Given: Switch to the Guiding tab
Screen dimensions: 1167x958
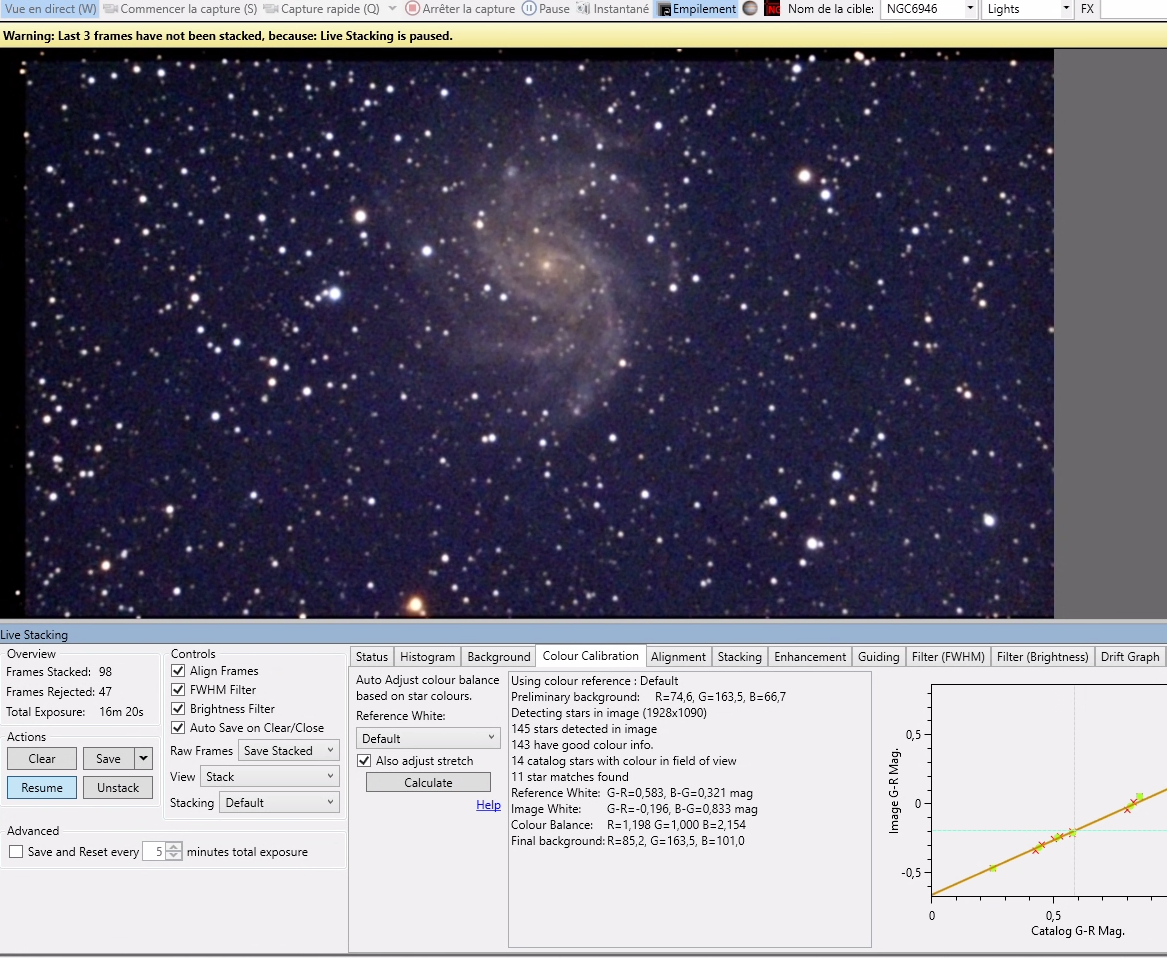Looking at the screenshot, I should click(x=878, y=657).
